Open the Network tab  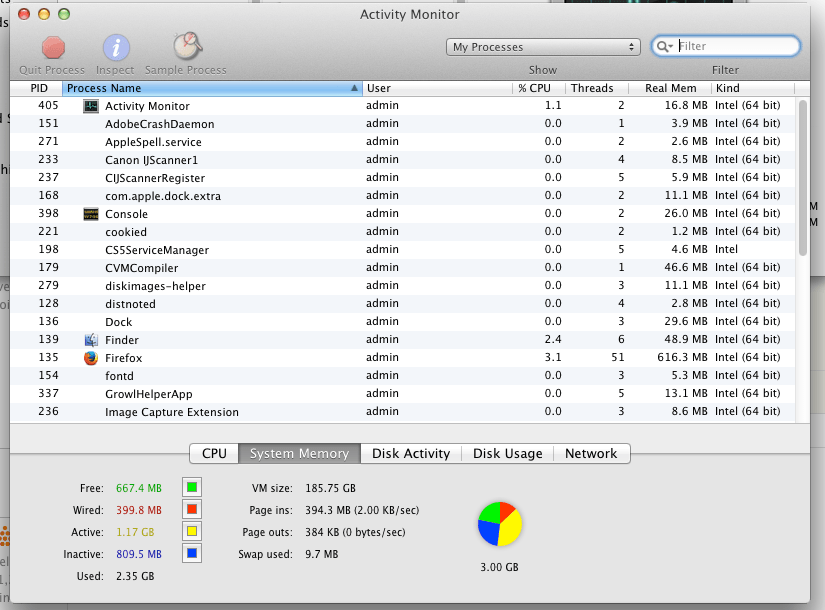pos(591,454)
